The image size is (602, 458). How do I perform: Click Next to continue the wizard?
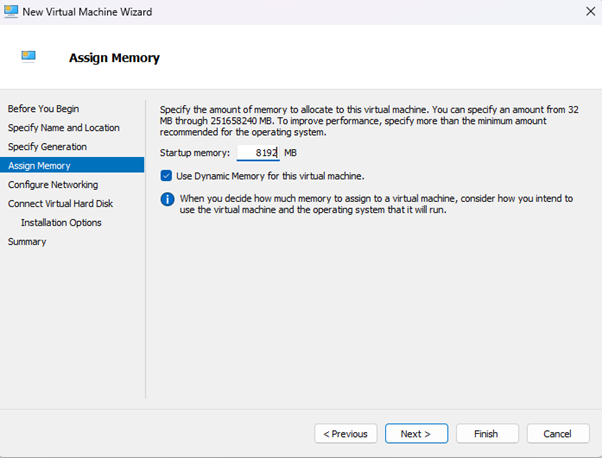(415, 434)
